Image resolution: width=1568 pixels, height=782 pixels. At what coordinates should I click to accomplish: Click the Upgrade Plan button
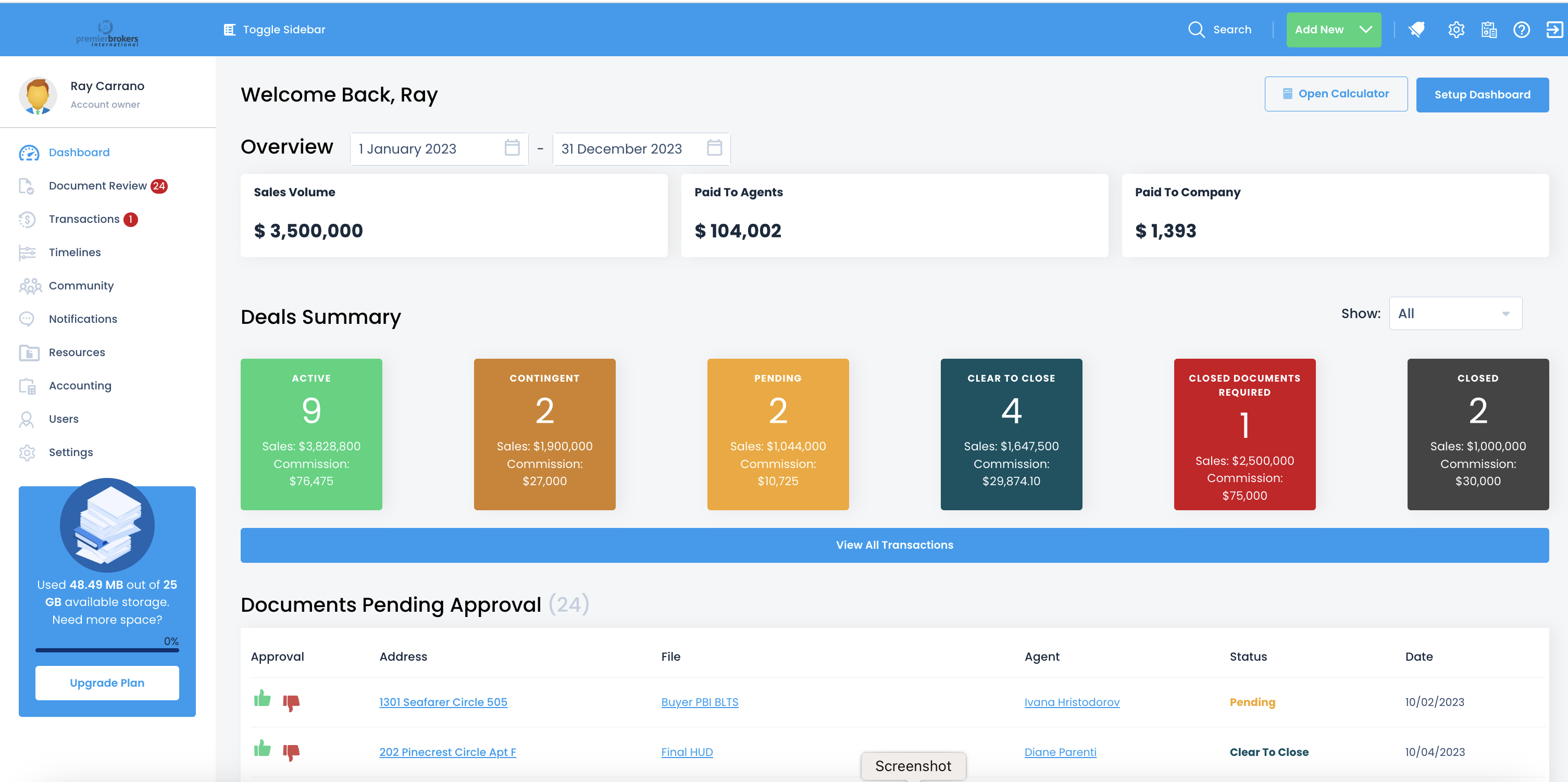pyautogui.click(x=107, y=683)
